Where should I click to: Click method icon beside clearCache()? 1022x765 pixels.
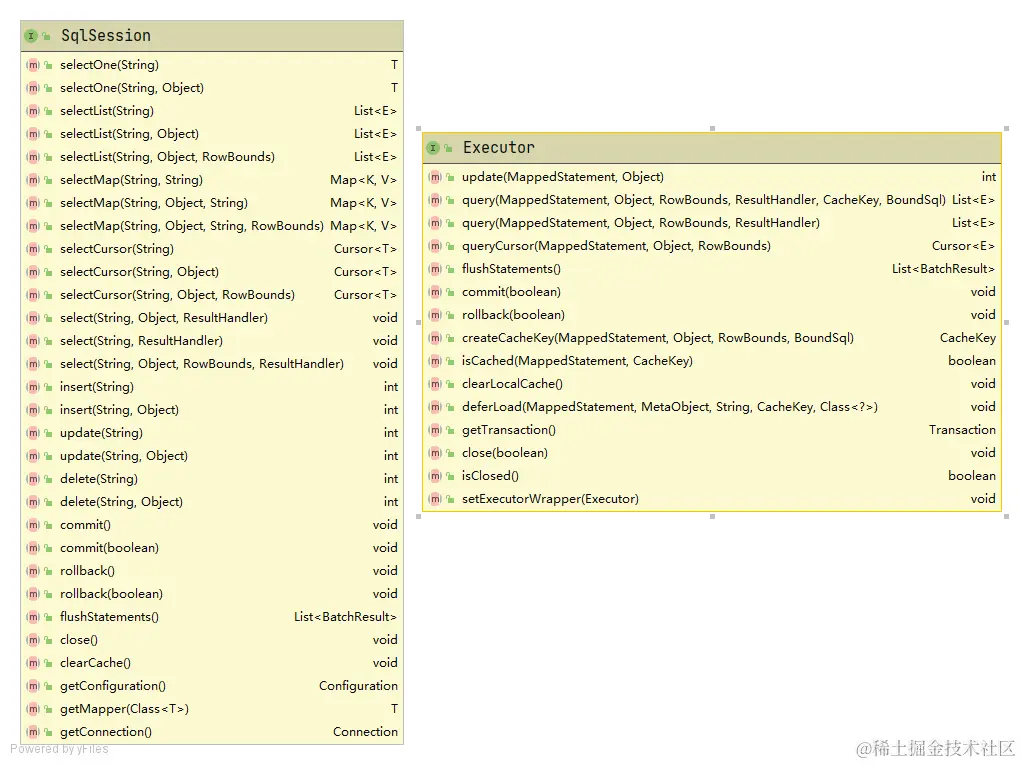(x=33, y=663)
